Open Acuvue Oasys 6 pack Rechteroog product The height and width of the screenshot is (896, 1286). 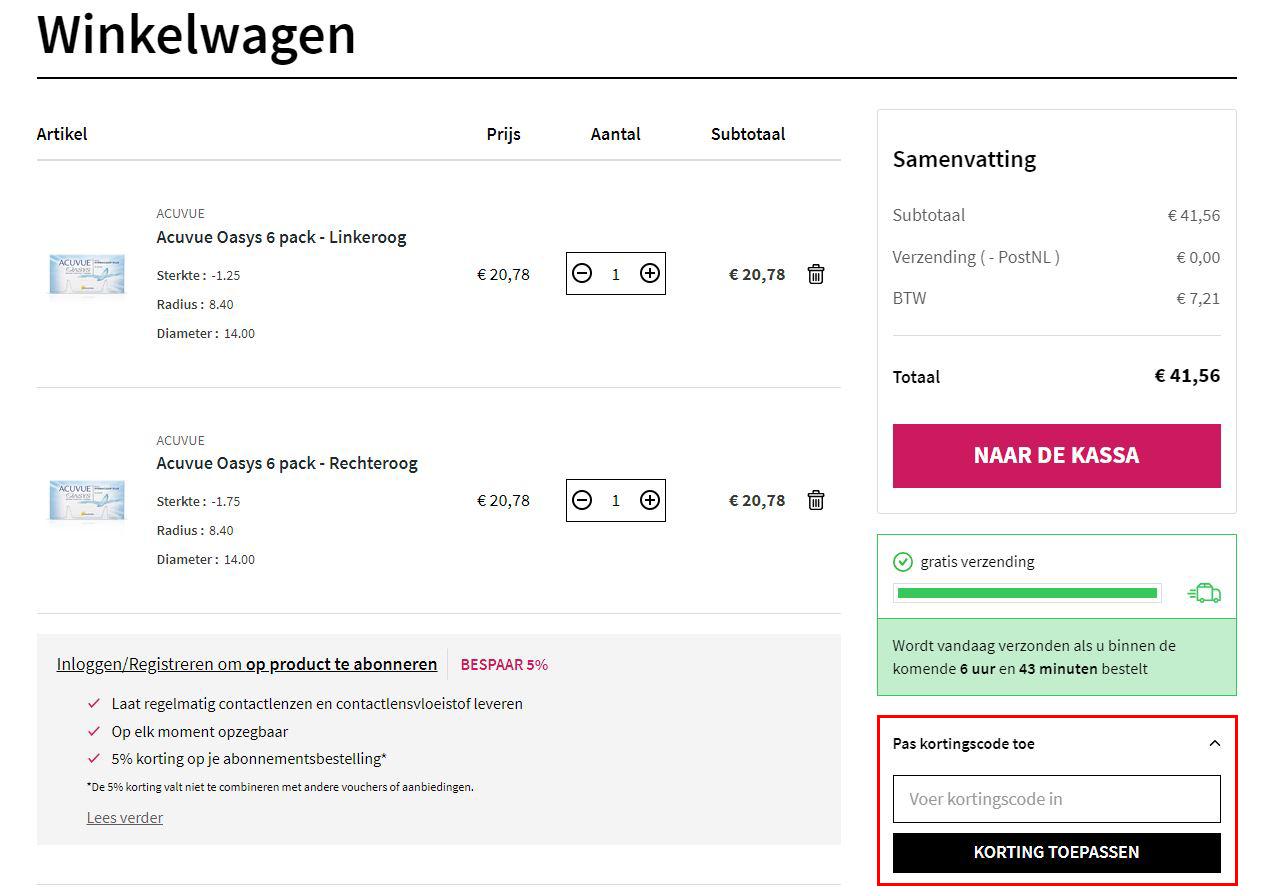287,463
